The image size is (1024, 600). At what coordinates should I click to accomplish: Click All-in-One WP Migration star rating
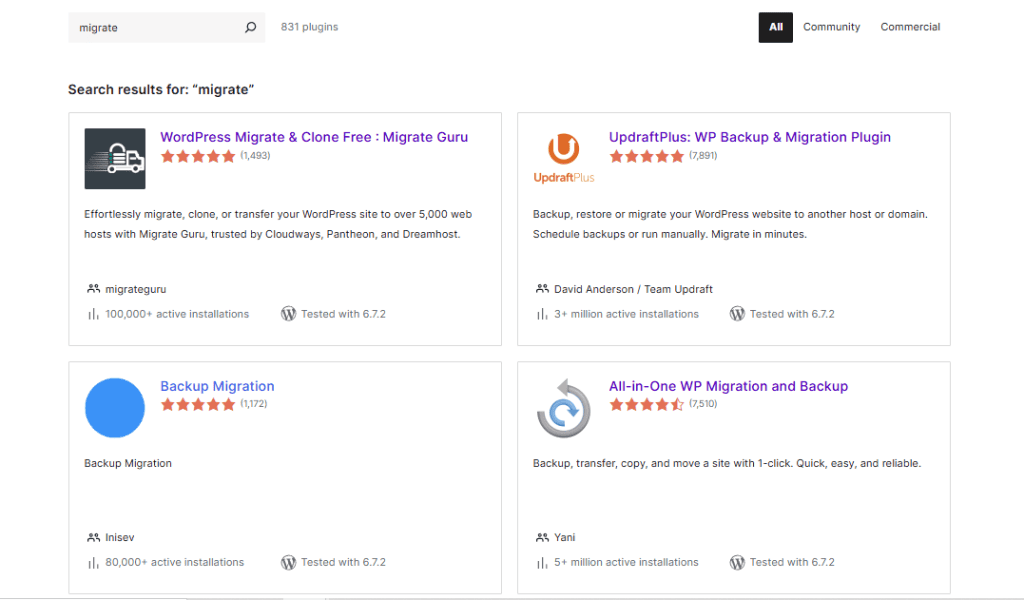tap(647, 404)
